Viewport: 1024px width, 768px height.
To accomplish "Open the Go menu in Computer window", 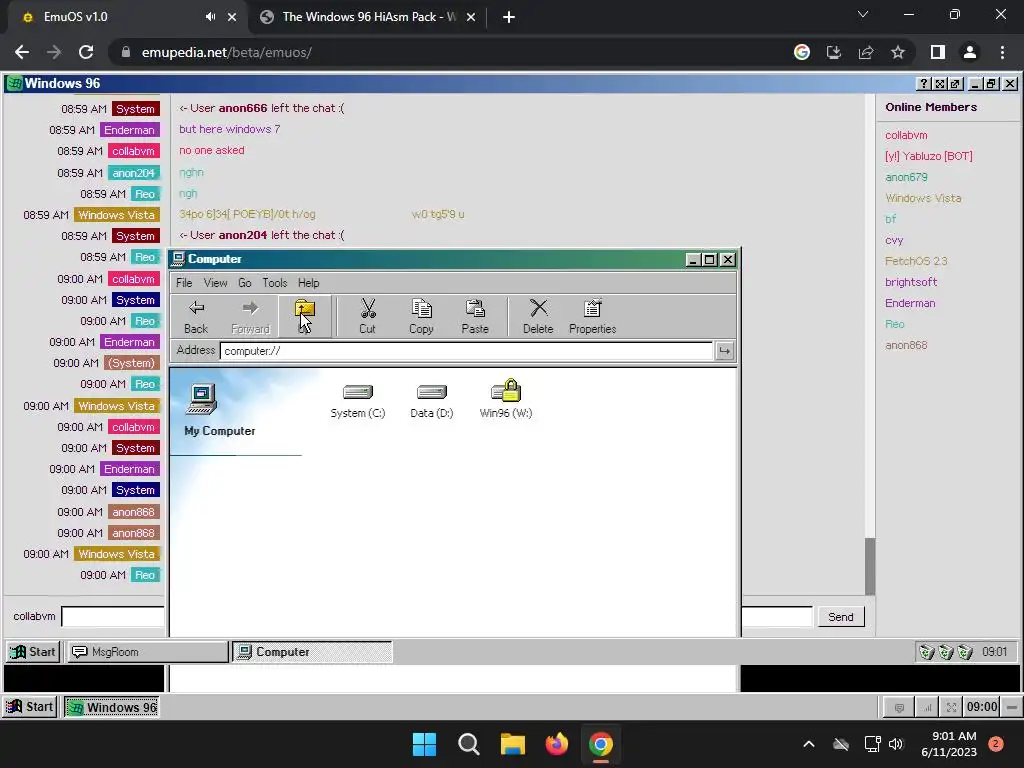I will pyautogui.click(x=245, y=283).
